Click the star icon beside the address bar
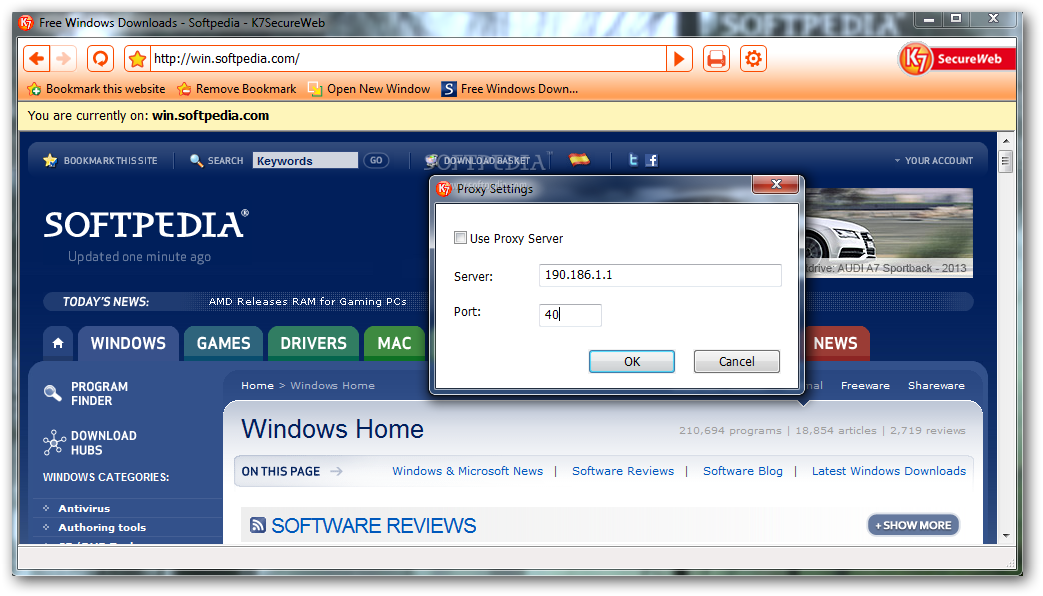 point(138,59)
